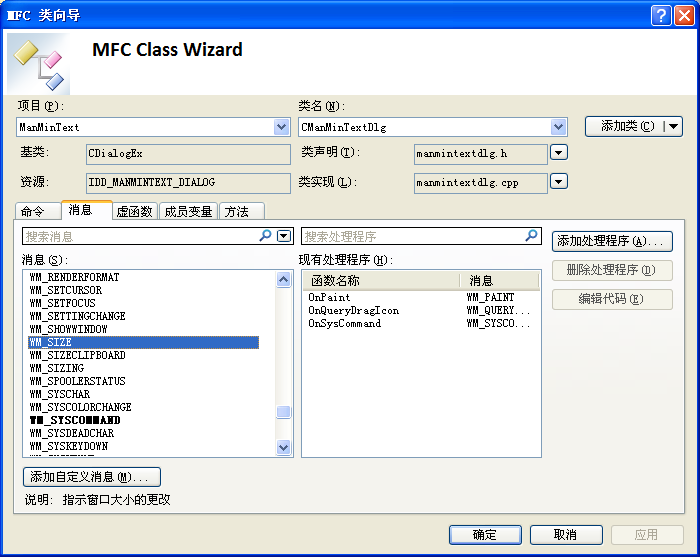Click the CDialogEx base class field
Screen dimensions: 700x557
point(188,154)
